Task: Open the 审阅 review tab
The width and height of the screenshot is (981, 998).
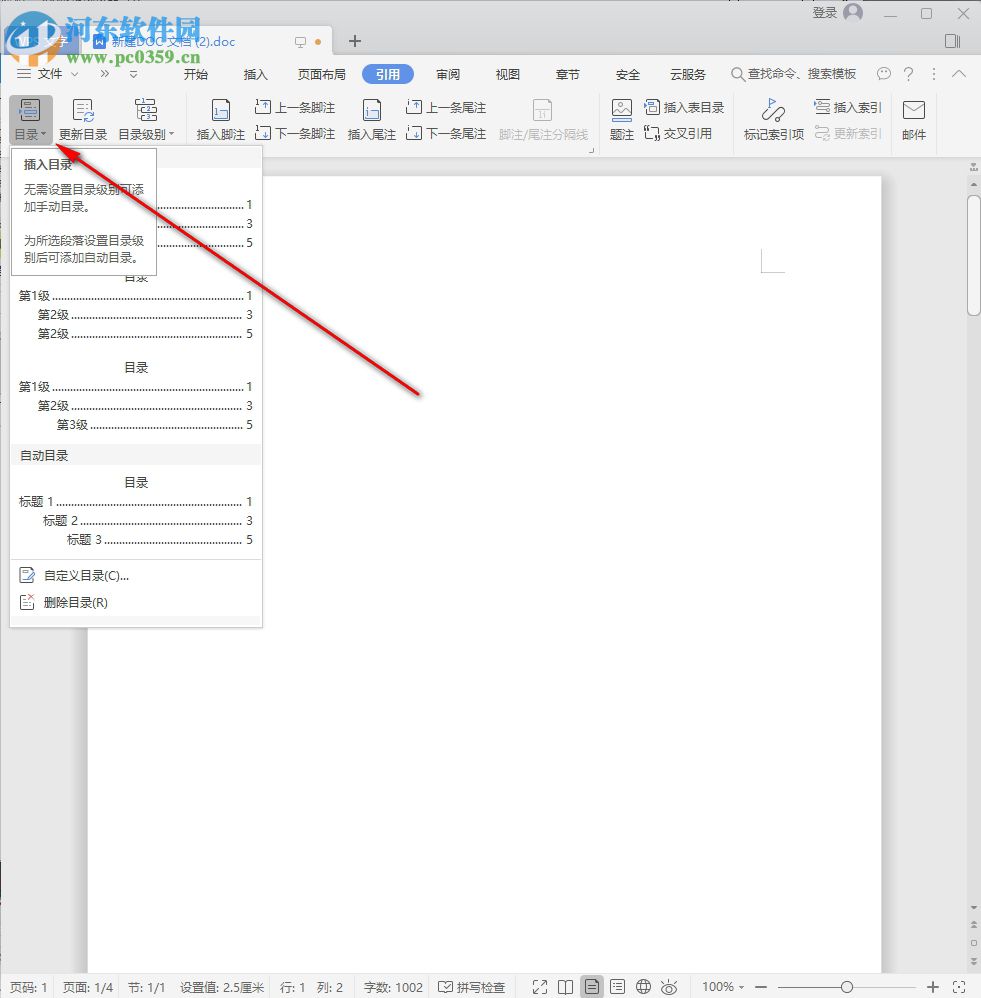Action: click(448, 74)
